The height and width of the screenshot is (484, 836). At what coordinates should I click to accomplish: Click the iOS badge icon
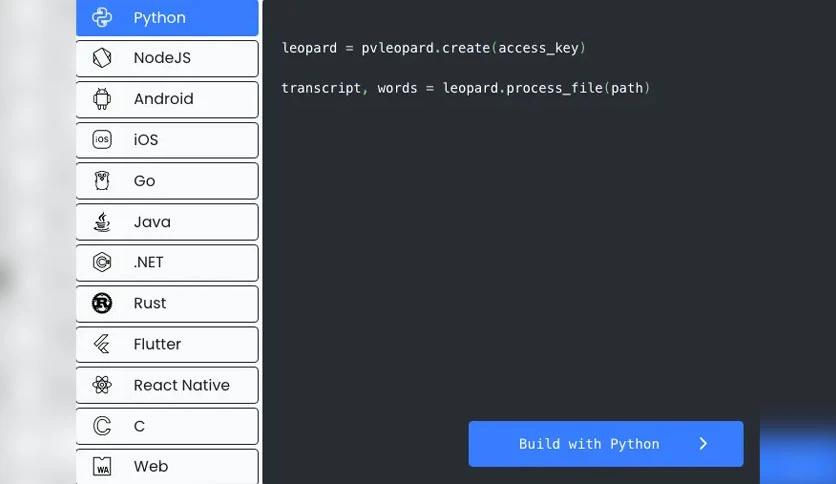[x=102, y=140]
